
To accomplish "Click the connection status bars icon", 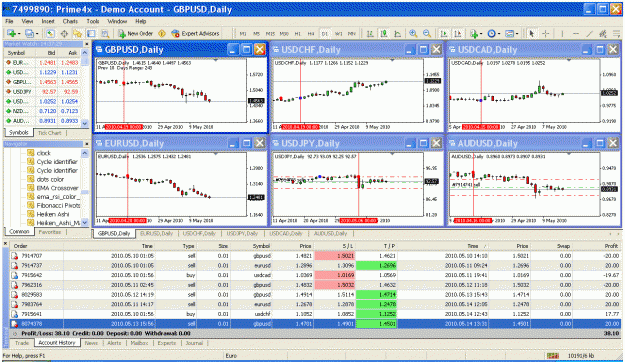I will (x=552, y=355).
